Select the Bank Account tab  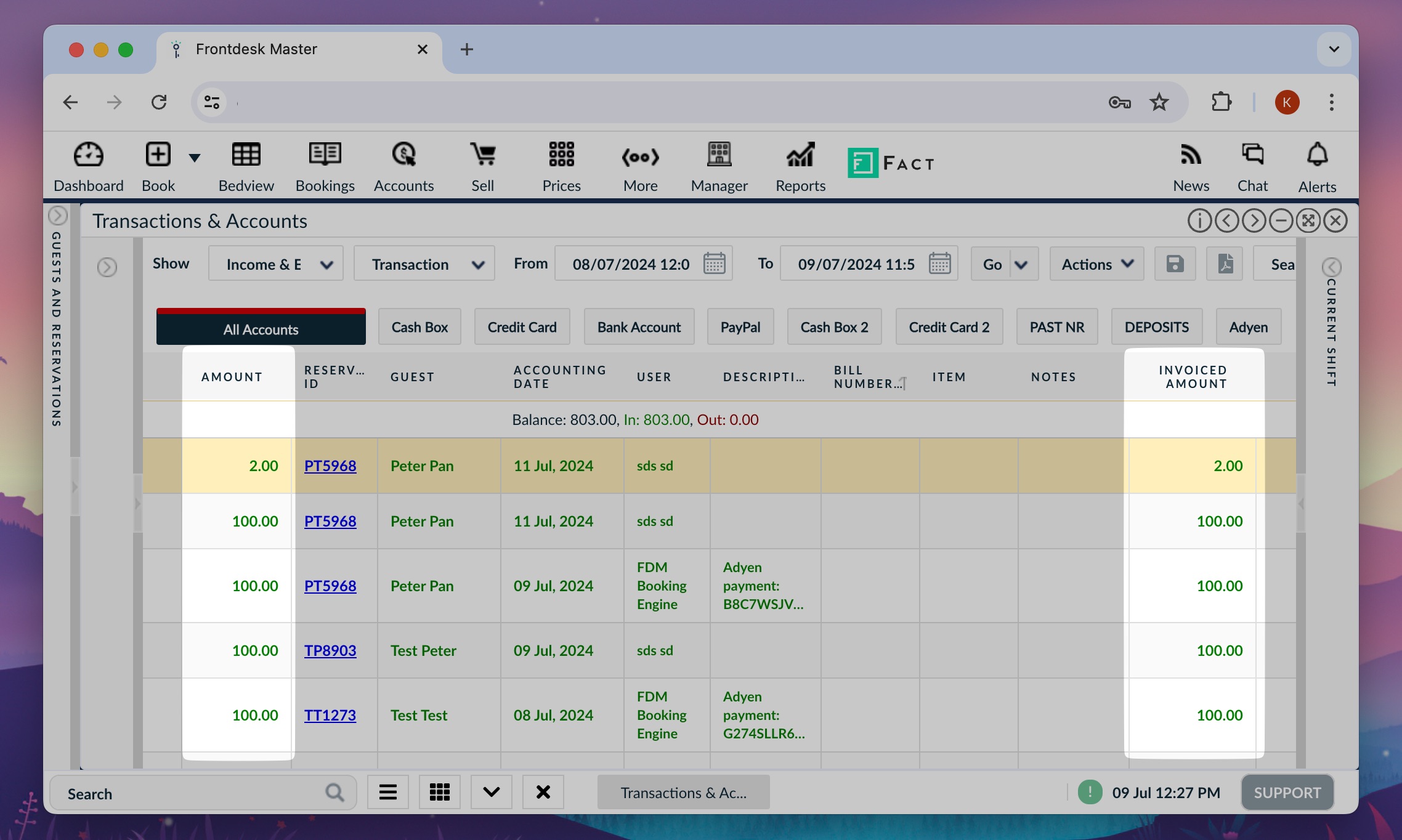639,327
